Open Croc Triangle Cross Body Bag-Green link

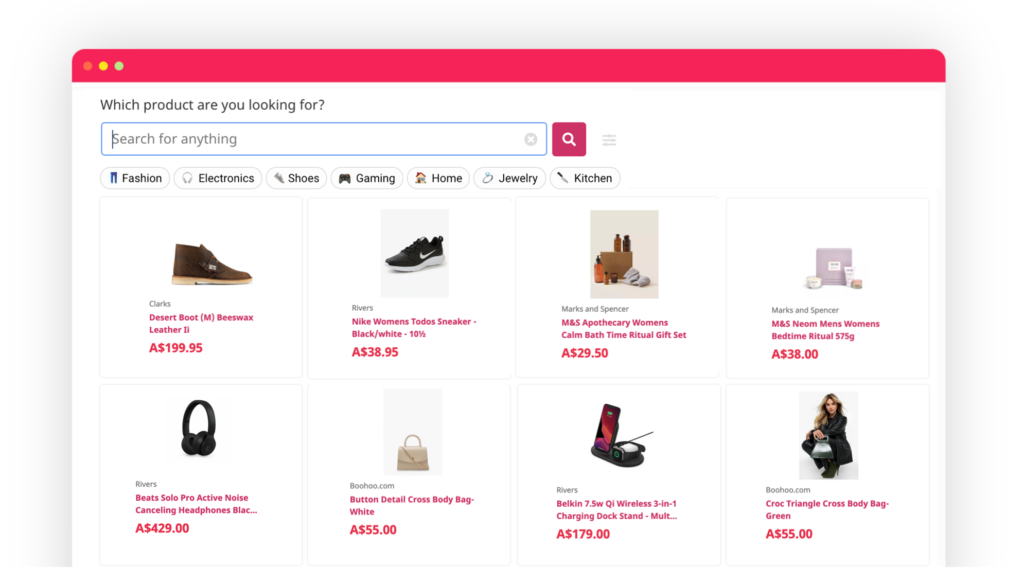827,509
